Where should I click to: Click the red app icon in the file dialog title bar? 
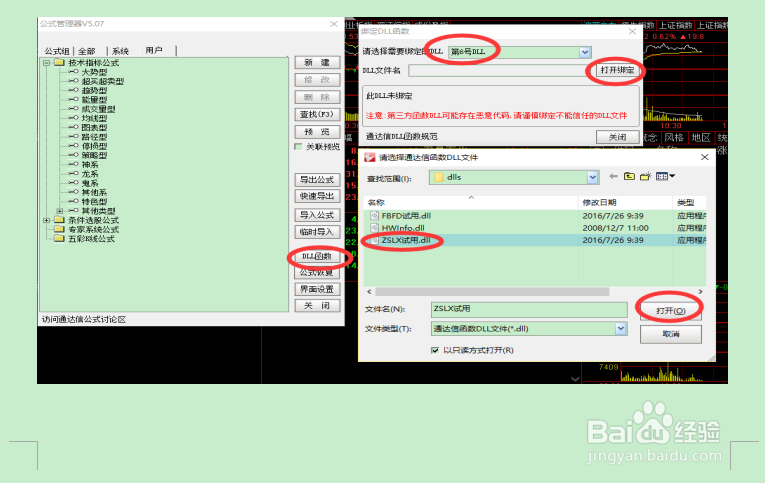click(x=370, y=157)
